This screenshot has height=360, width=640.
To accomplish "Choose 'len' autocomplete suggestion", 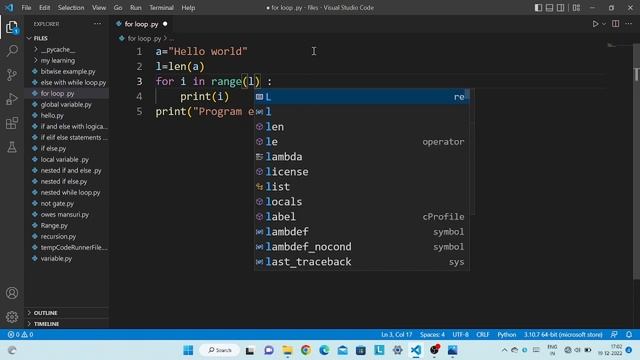I will pyautogui.click(x=362, y=127).
